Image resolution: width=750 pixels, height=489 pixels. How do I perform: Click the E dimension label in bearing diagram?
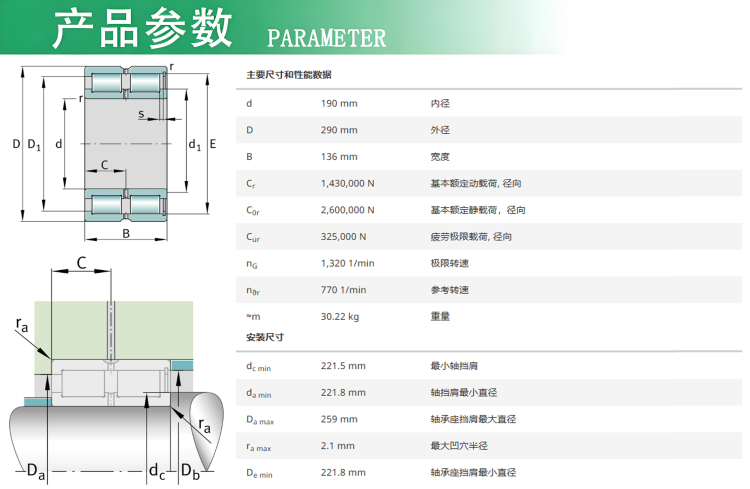tap(213, 144)
